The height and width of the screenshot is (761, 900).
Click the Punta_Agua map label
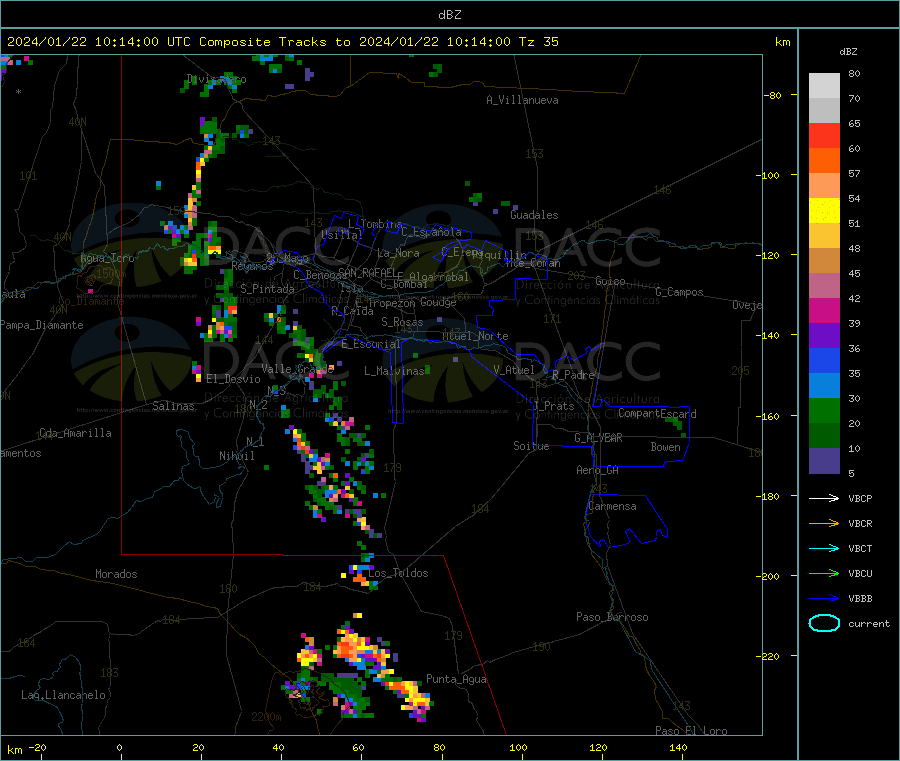click(456, 680)
